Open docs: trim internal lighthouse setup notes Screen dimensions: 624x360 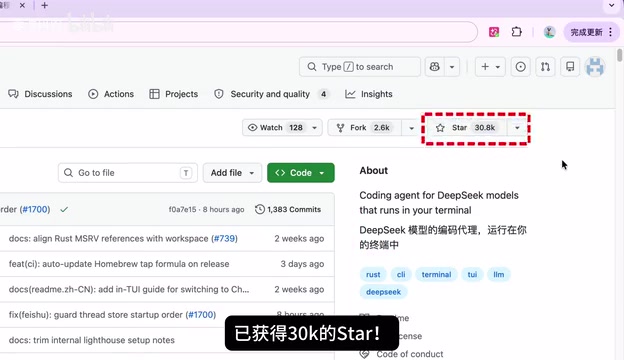[92, 340]
